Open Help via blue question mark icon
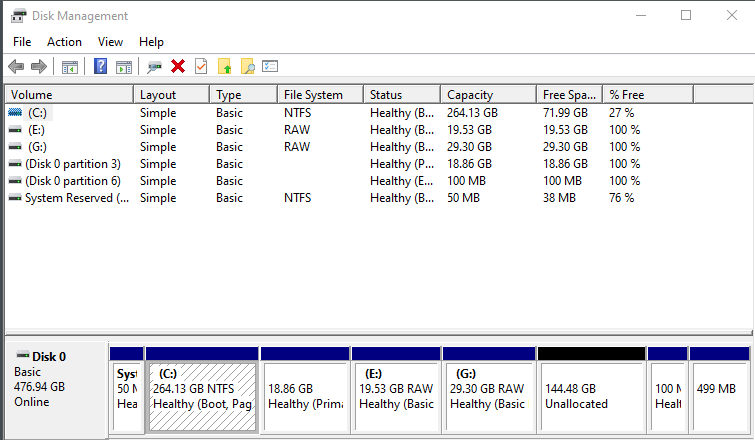 tap(100, 66)
